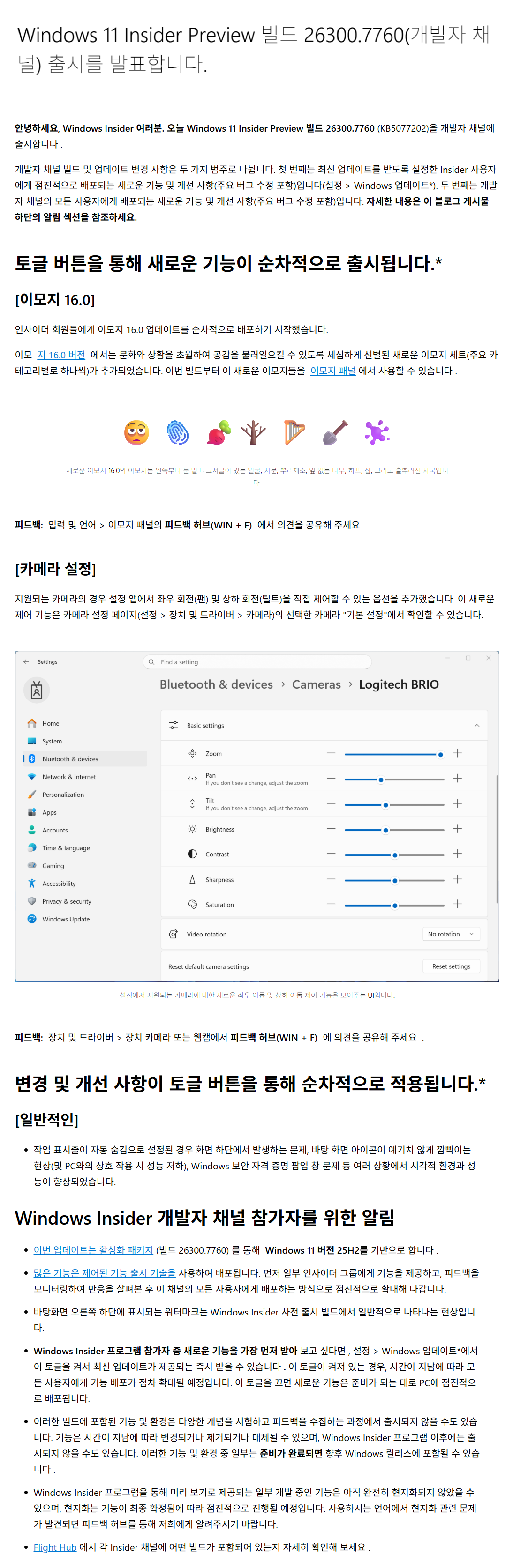Screen dimensions: 513x1568
Task: Click the Basic settings sliders icon
Action: click(x=174, y=725)
